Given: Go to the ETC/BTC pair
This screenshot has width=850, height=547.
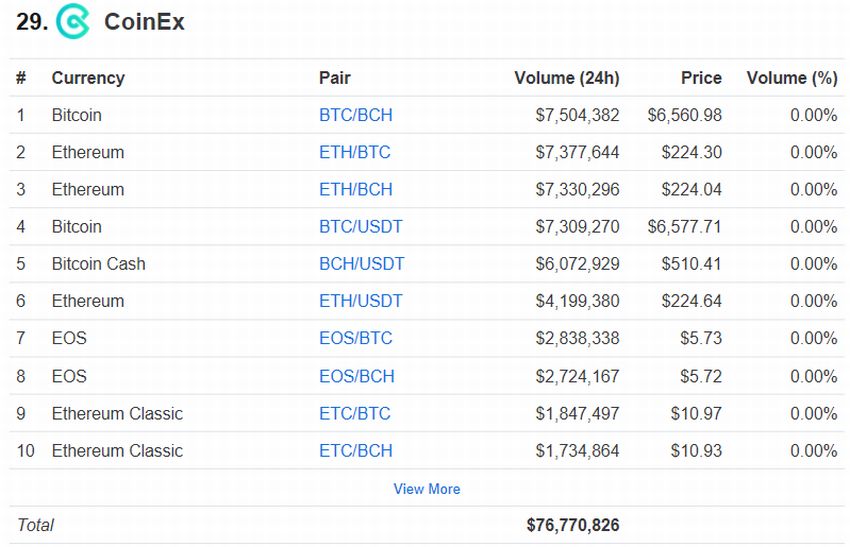Looking at the screenshot, I should tap(355, 414).
